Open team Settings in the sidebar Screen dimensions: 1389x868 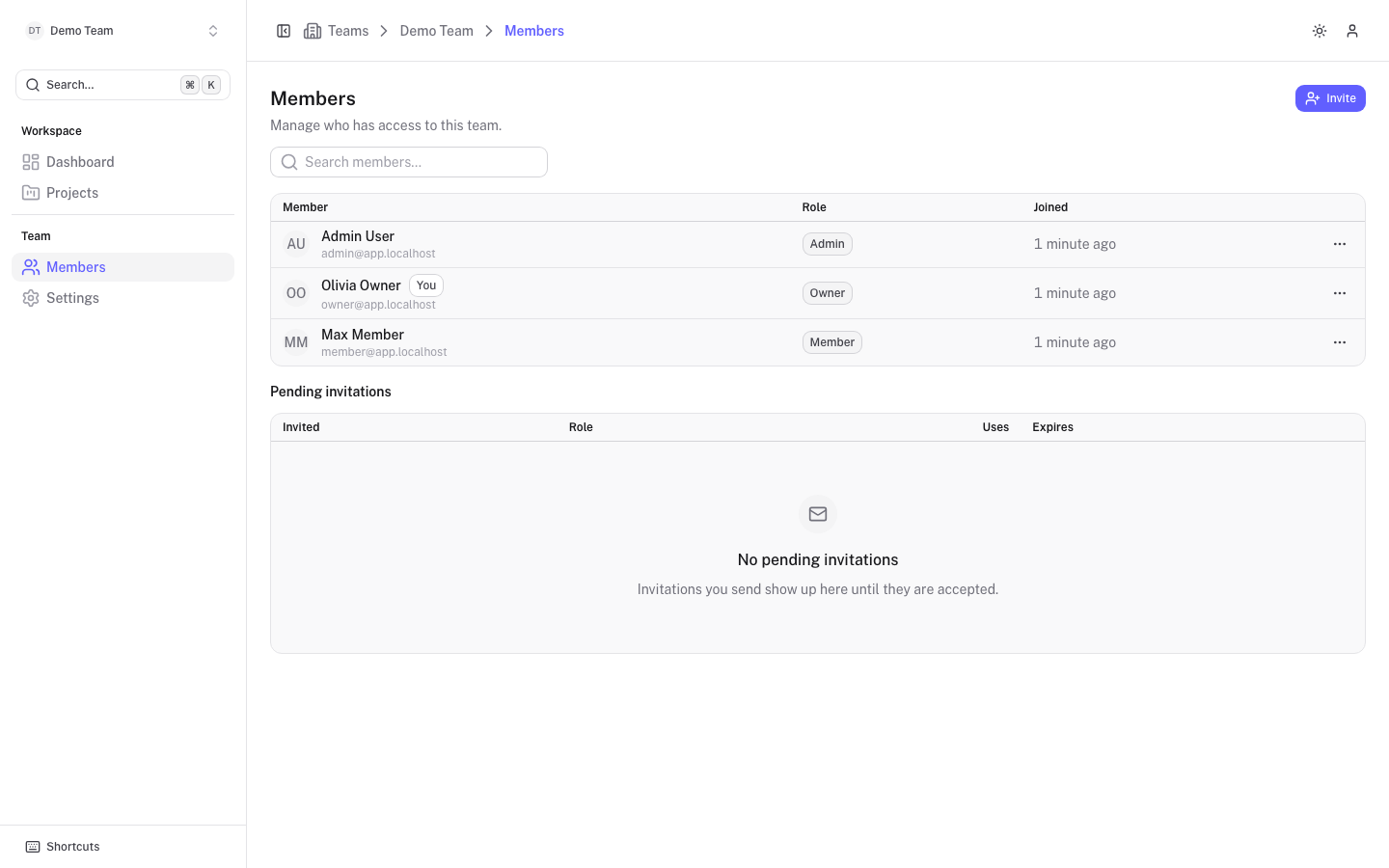click(x=123, y=298)
